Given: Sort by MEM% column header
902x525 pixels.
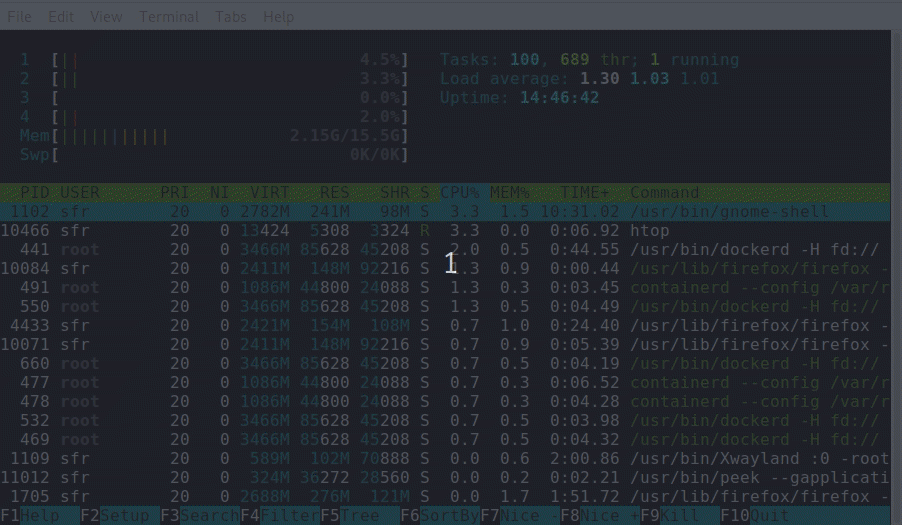Looking at the screenshot, I should click(x=510, y=193).
